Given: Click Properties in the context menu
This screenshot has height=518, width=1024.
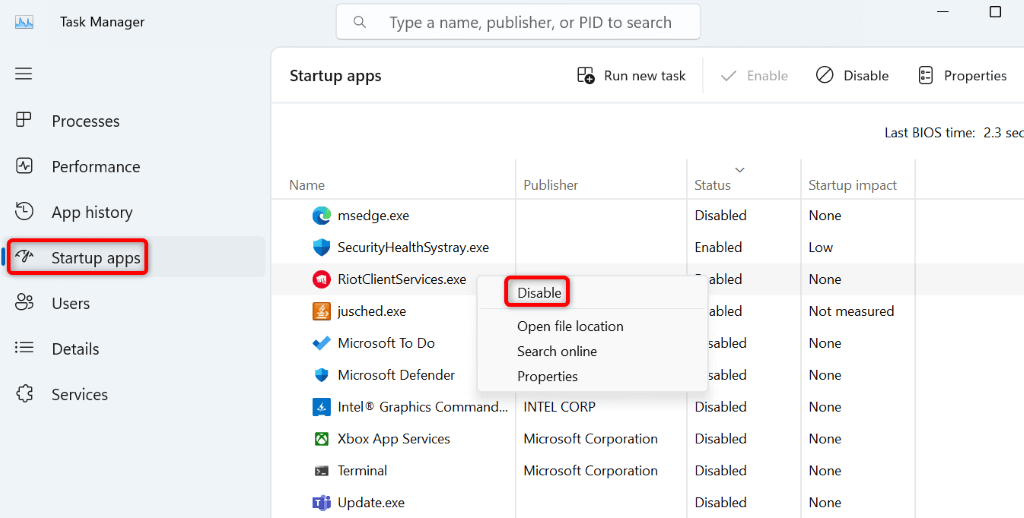Looking at the screenshot, I should pos(547,376).
